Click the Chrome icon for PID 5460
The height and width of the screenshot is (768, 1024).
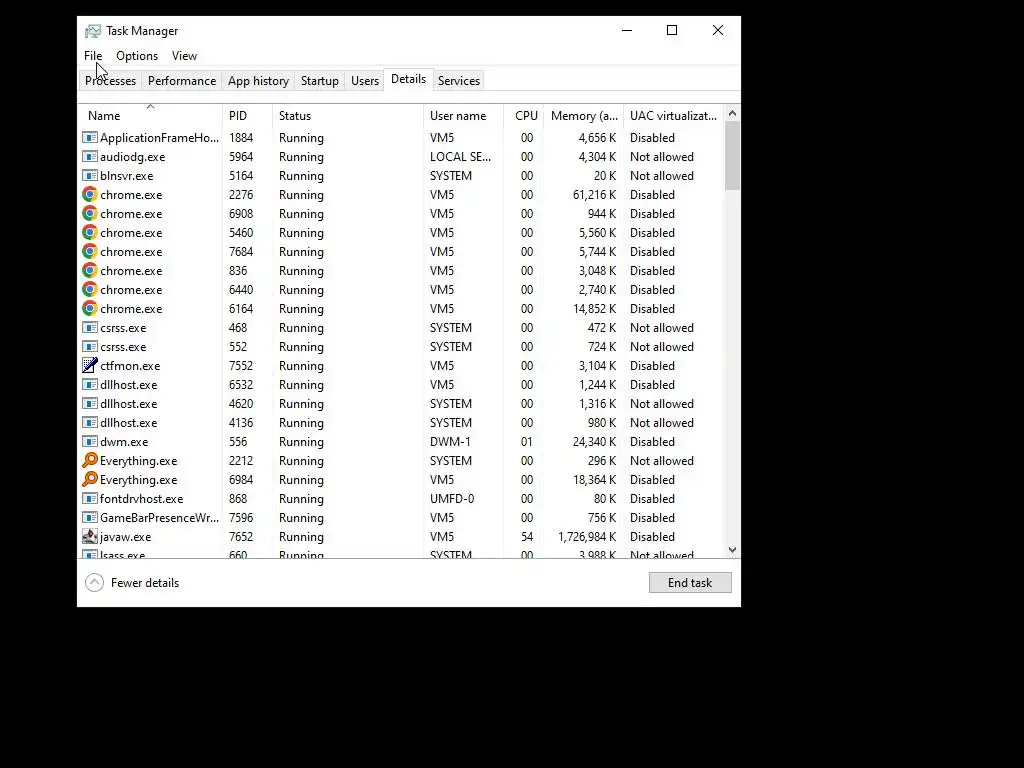pyautogui.click(x=90, y=232)
